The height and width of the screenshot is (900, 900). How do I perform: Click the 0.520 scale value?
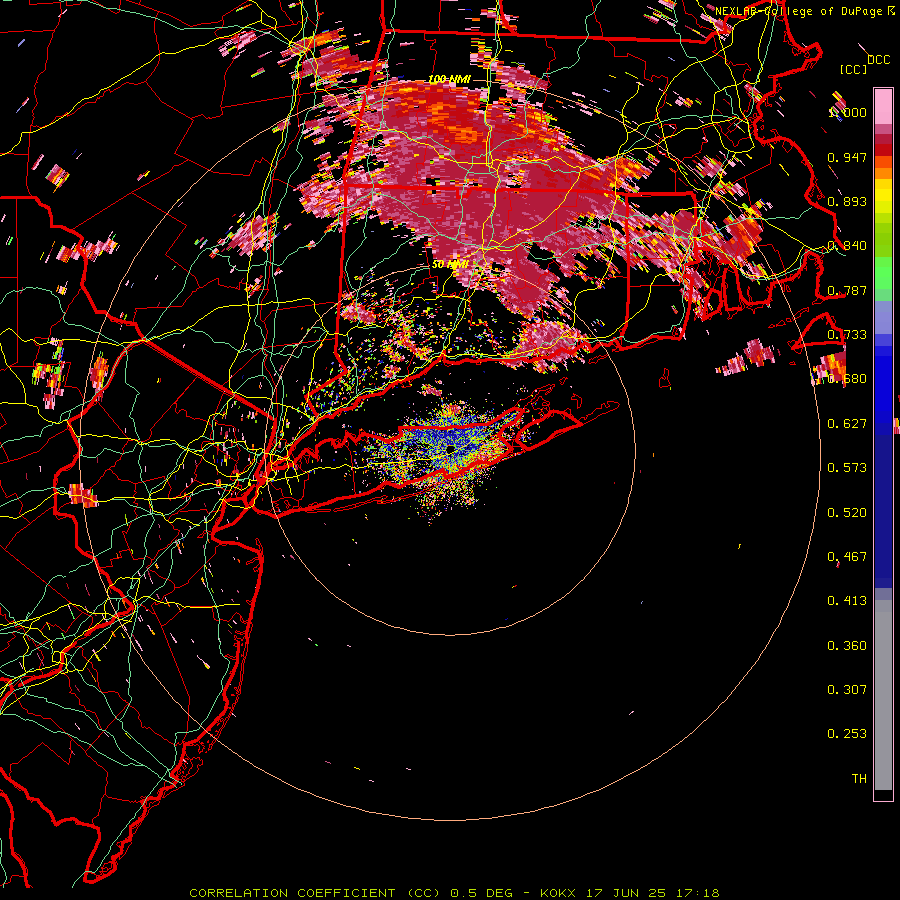point(847,513)
